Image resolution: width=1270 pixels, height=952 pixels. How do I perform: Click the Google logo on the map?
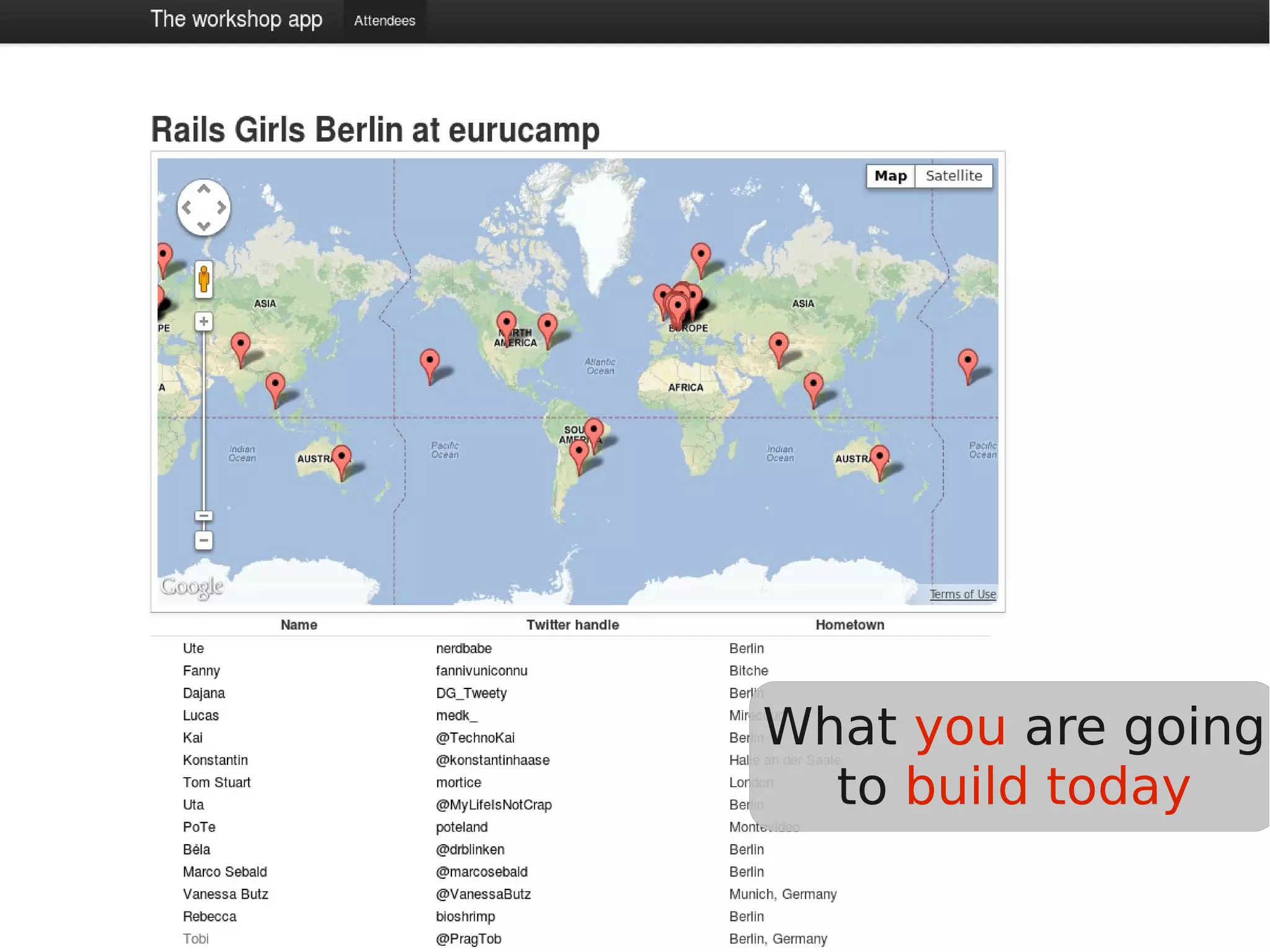192,586
